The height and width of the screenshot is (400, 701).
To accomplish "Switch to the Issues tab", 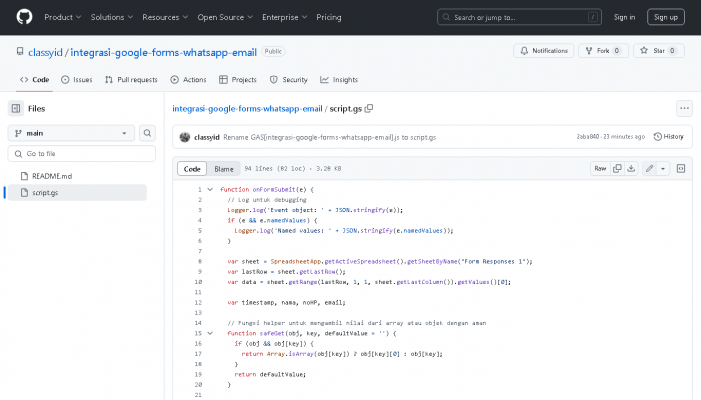I will coord(77,80).
